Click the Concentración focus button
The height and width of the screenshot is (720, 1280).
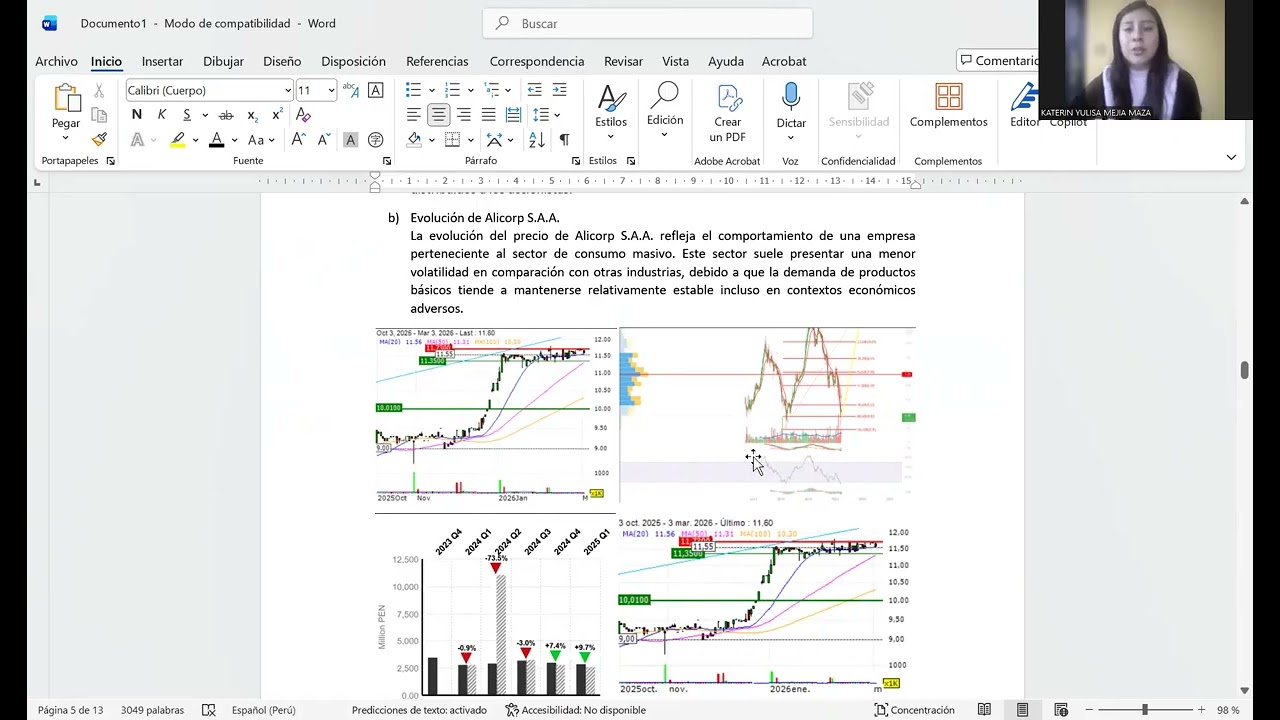point(915,710)
